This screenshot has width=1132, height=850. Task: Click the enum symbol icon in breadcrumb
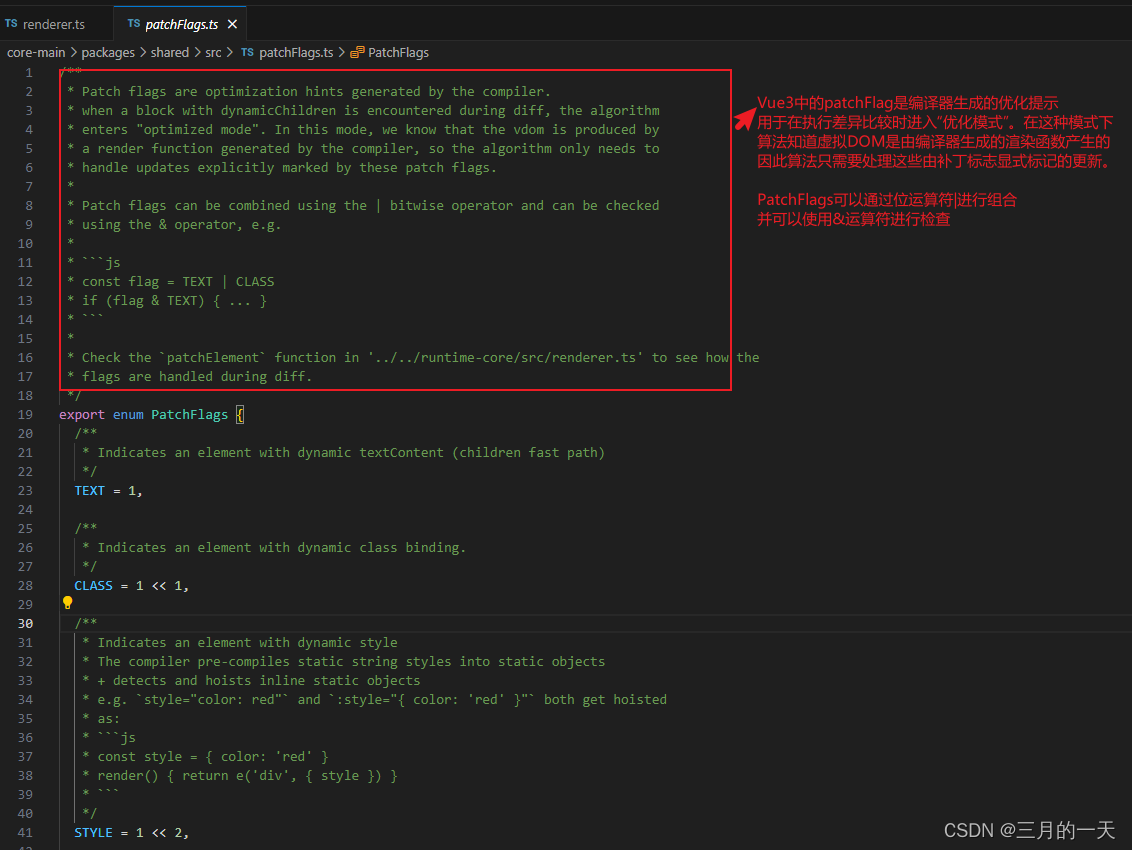(357, 53)
